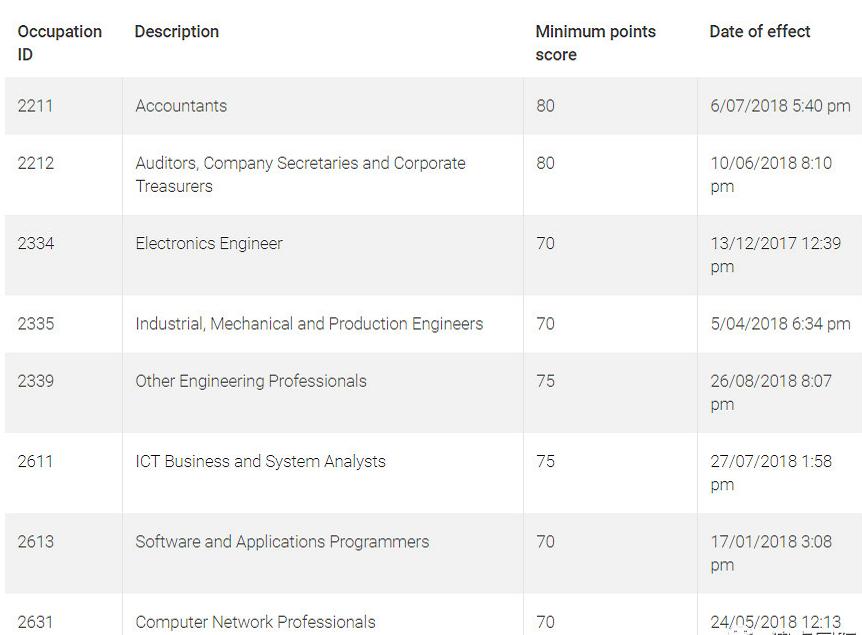Click the Description column header
The width and height of the screenshot is (862, 635).
tap(176, 32)
